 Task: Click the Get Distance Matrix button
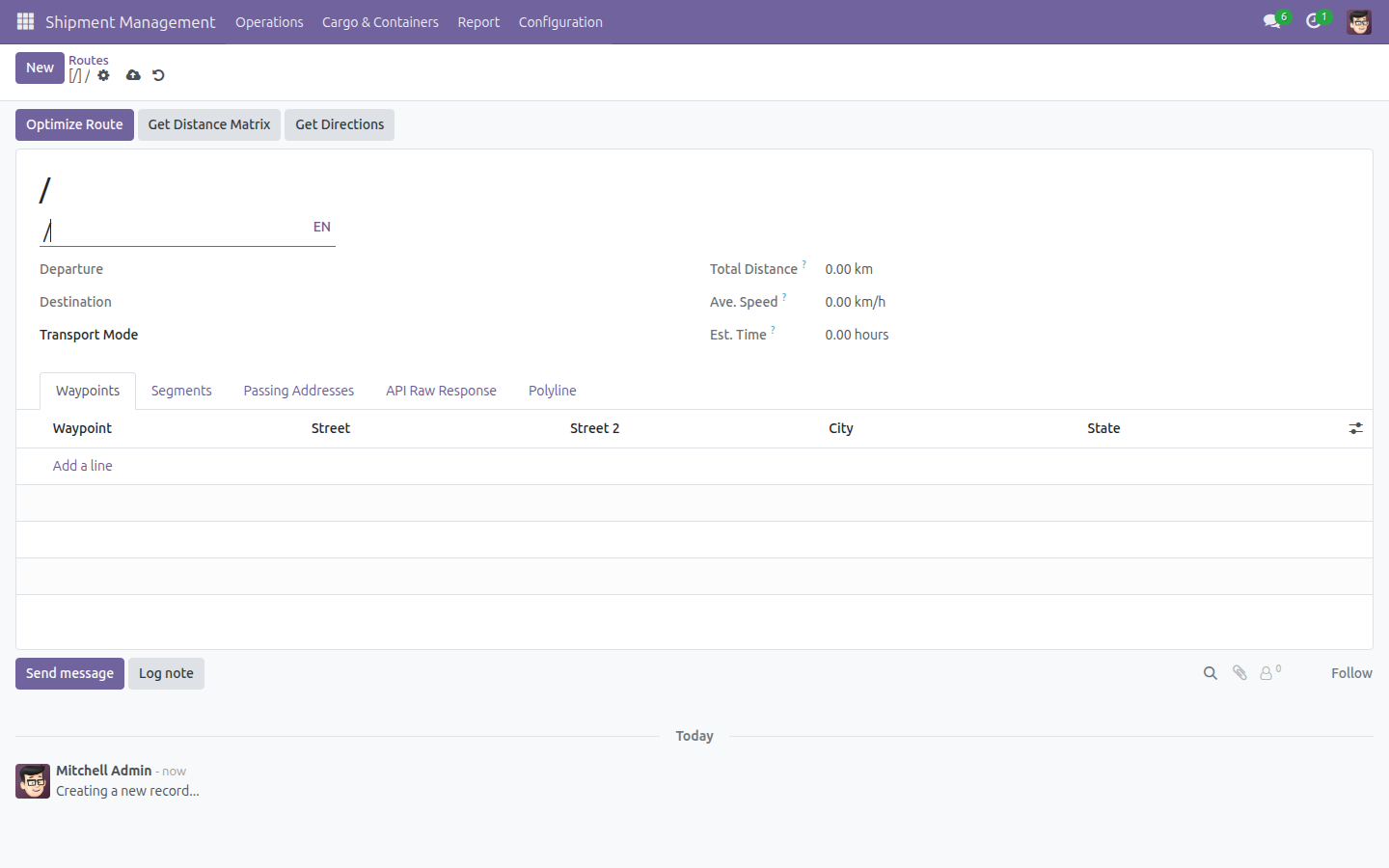(209, 124)
